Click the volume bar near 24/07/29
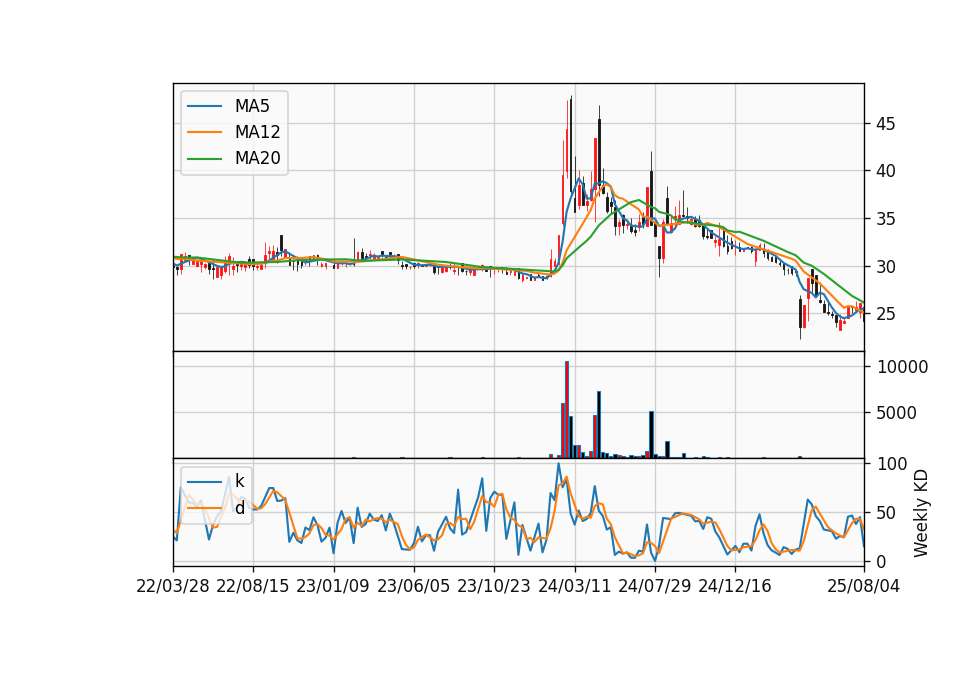The width and height of the screenshot is (960, 690). tap(651, 435)
